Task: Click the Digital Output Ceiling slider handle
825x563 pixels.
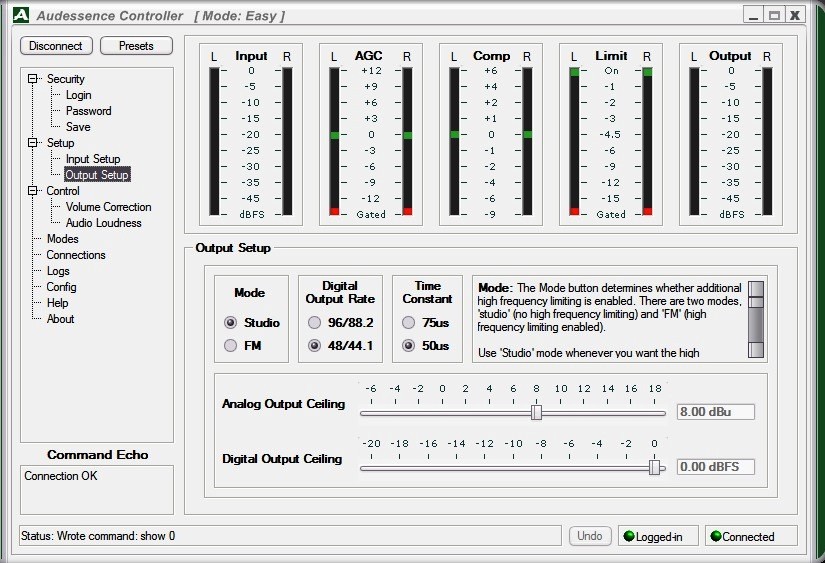Action: (654, 467)
